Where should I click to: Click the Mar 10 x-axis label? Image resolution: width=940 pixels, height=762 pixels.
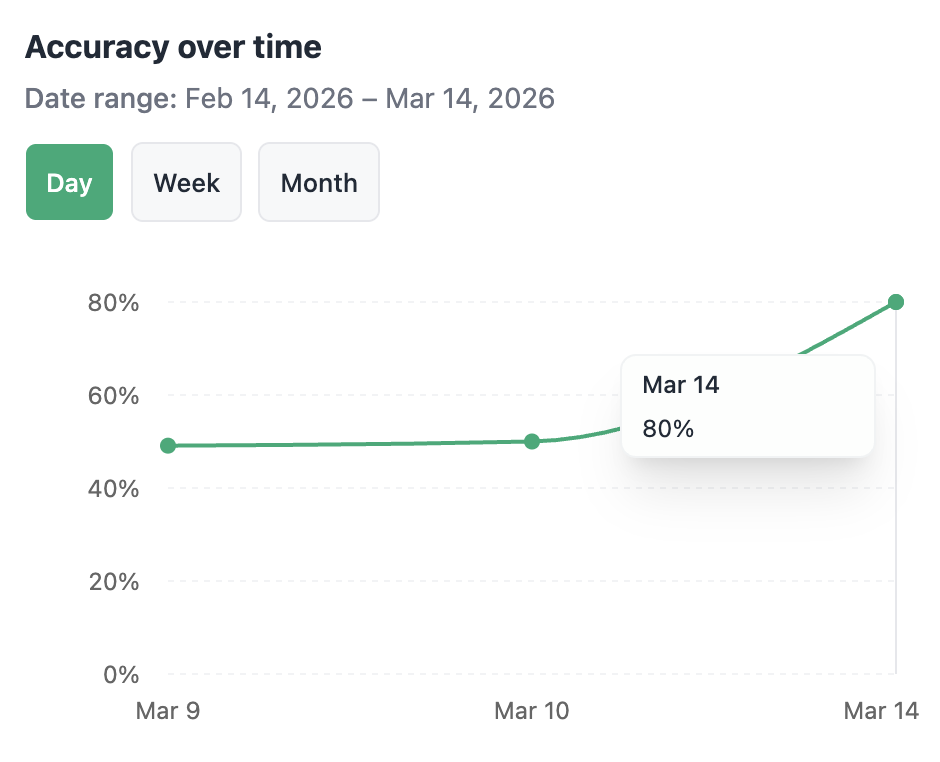532,711
